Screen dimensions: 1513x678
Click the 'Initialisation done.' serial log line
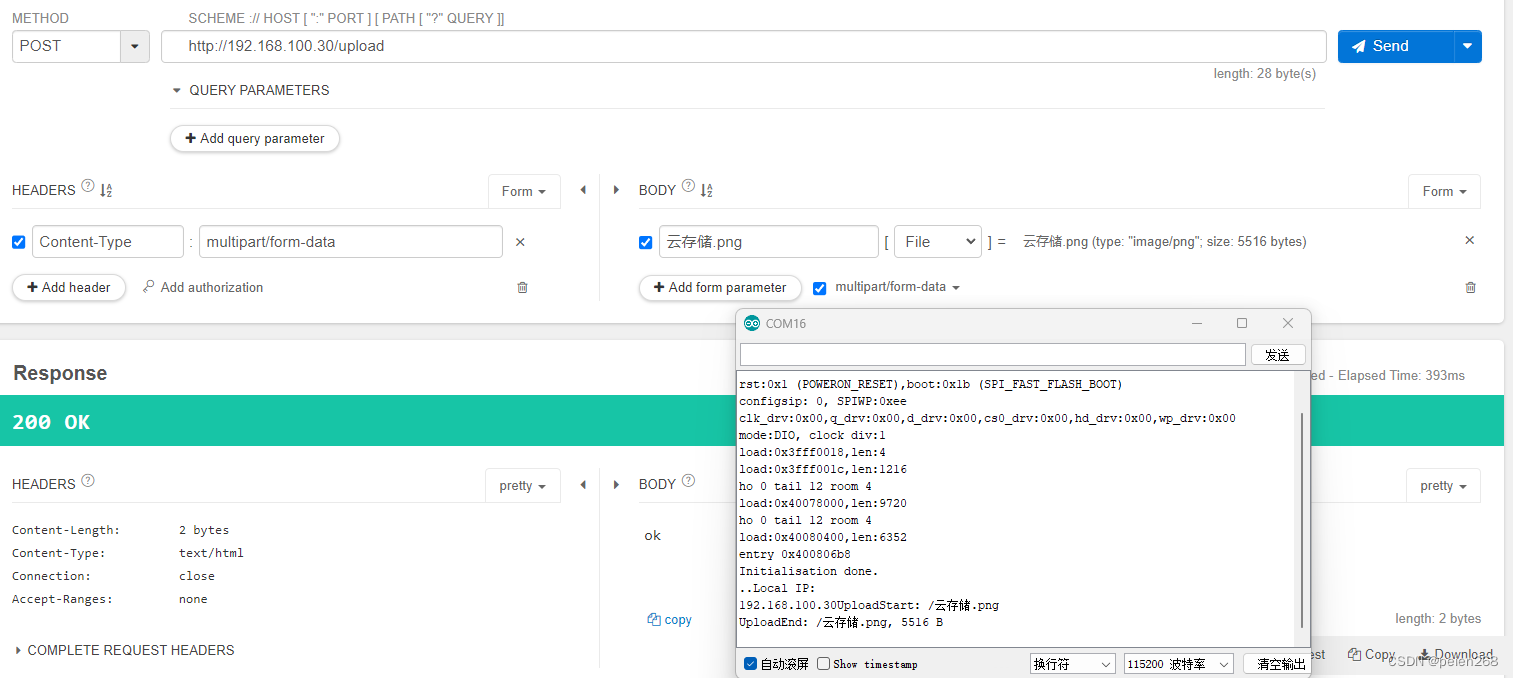[x=808, y=571]
